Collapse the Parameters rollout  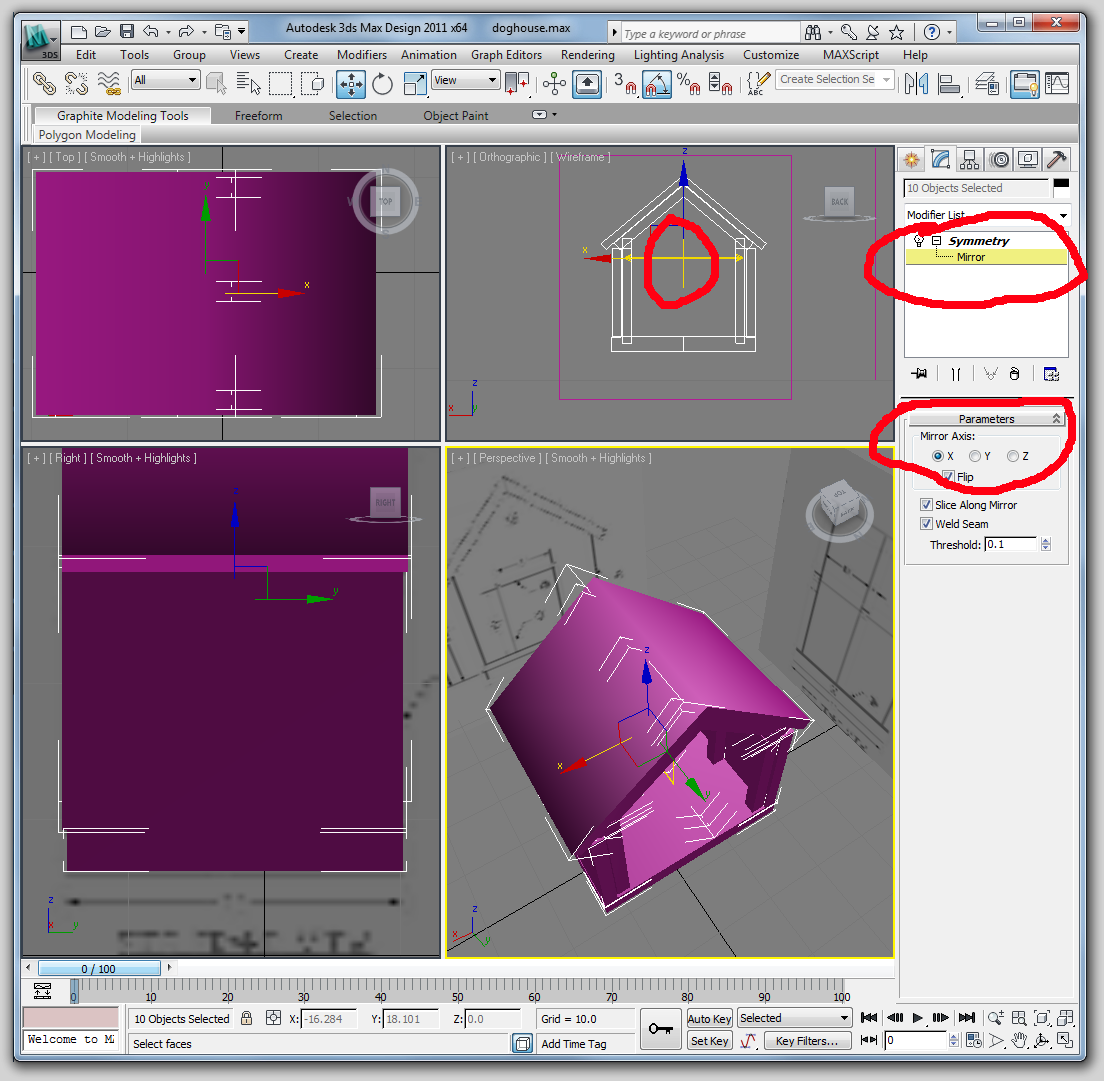tap(986, 419)
